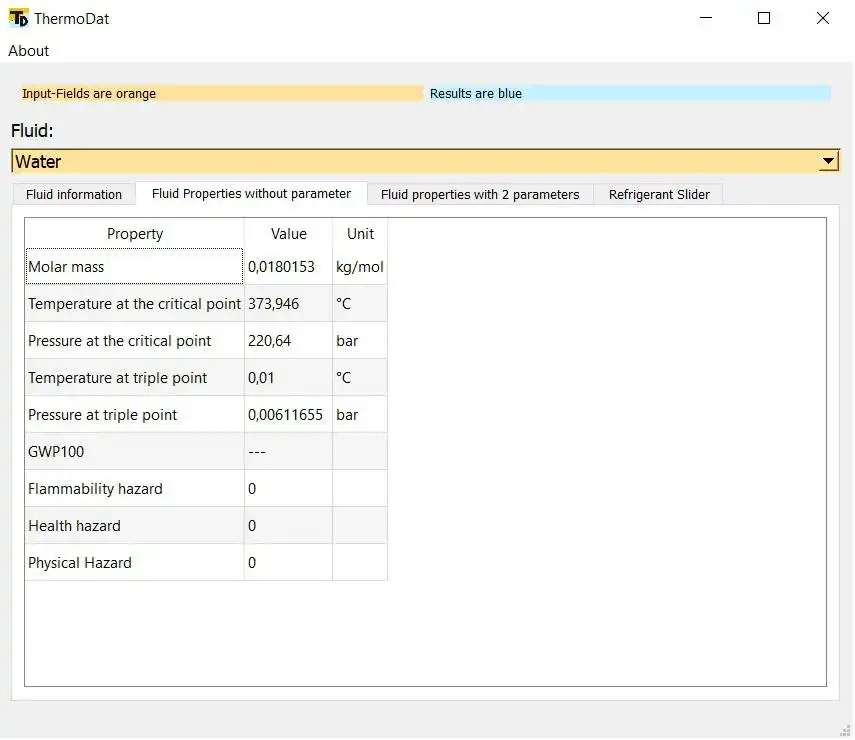Select the Molar mass table row
Image resolution: width=855 pixels, height=740 pixels.
point(135,266)
